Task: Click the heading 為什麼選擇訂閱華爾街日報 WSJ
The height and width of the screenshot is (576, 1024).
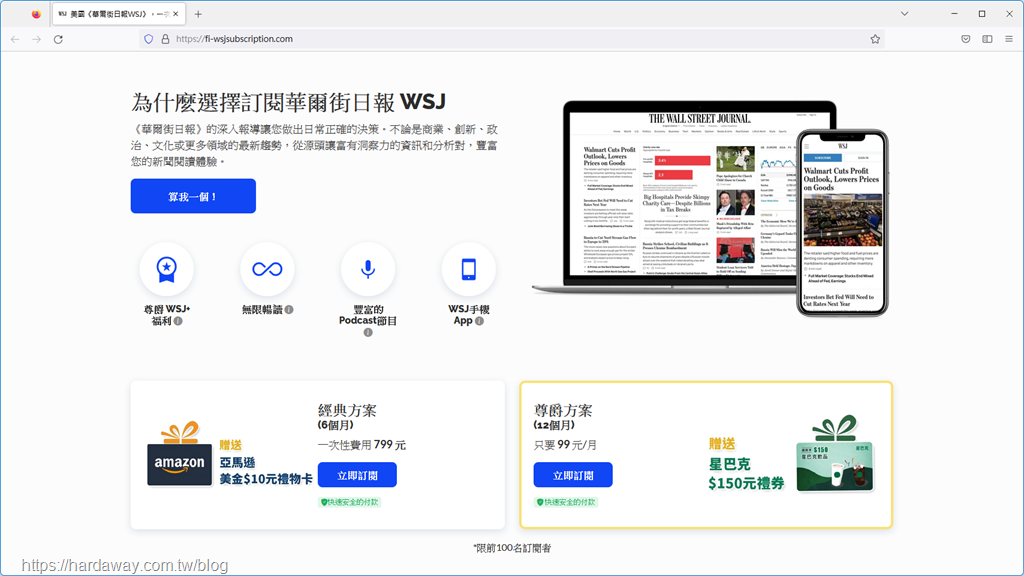Action: 289,102
